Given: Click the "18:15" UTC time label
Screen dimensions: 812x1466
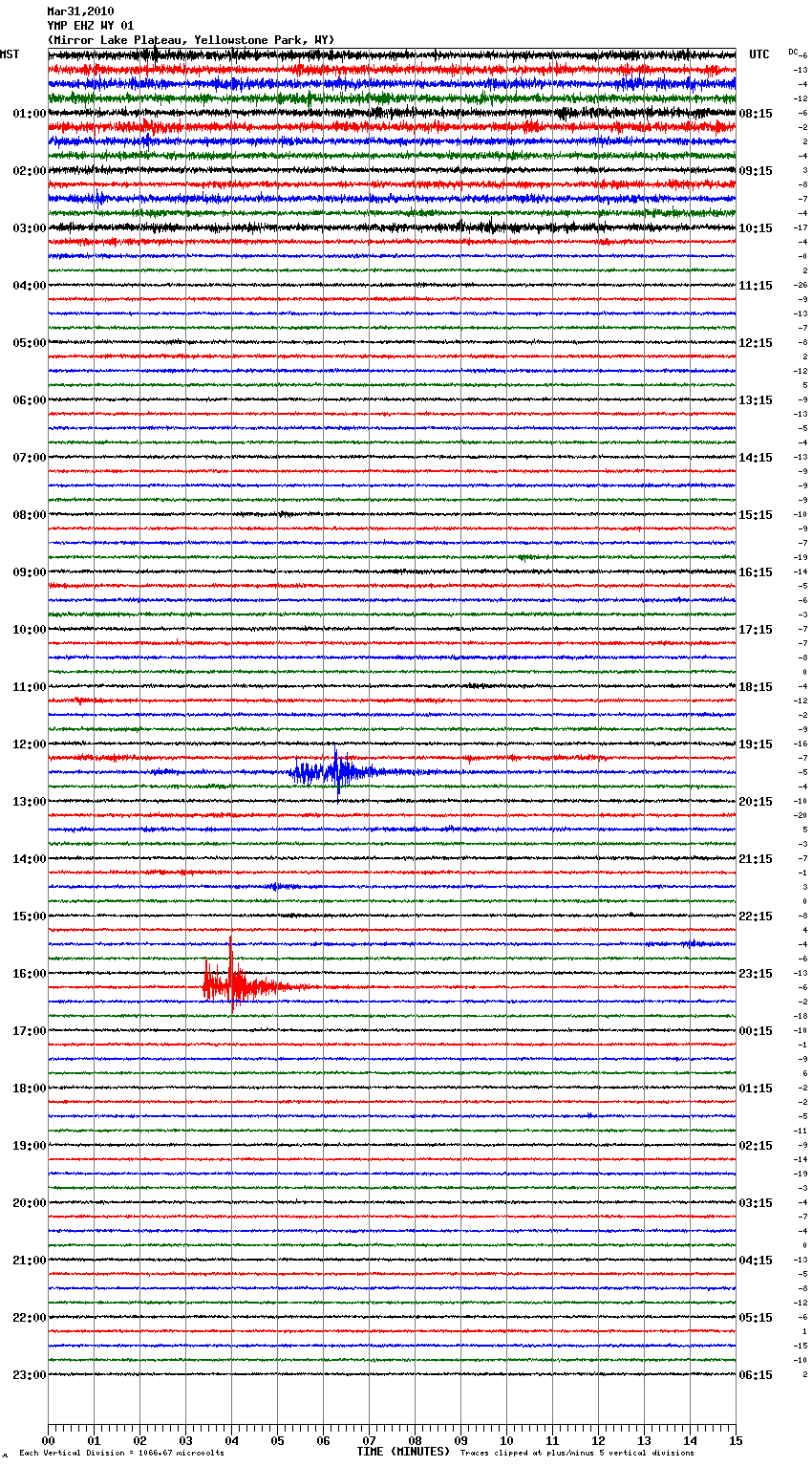Looking at the screenshot, I should [x=756, y=687].
